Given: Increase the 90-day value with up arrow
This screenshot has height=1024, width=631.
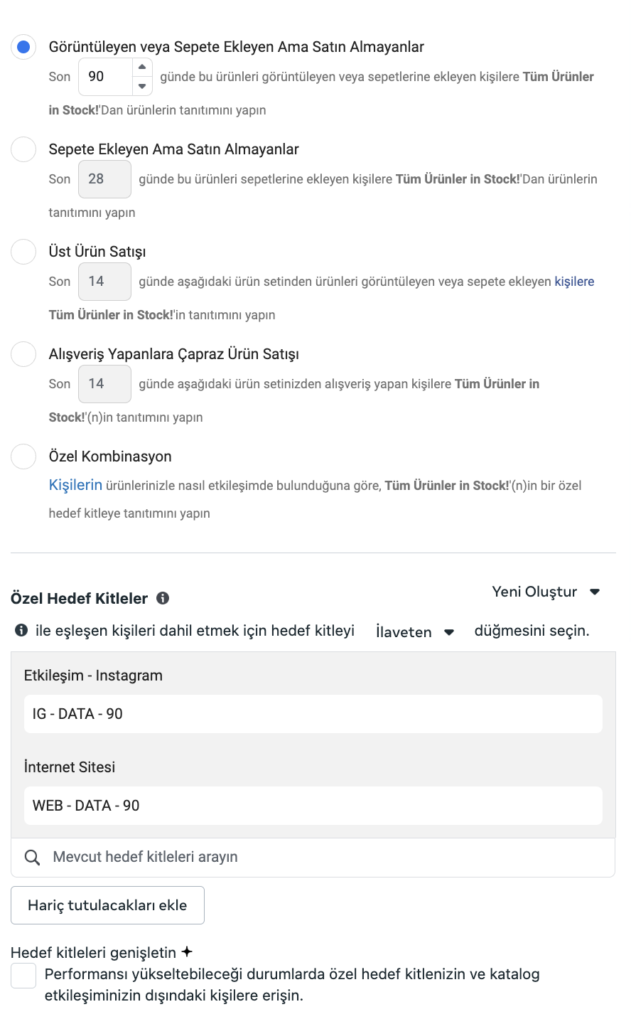Looking at the screenshot, I should pyautogui.click(x=142, y=68).
